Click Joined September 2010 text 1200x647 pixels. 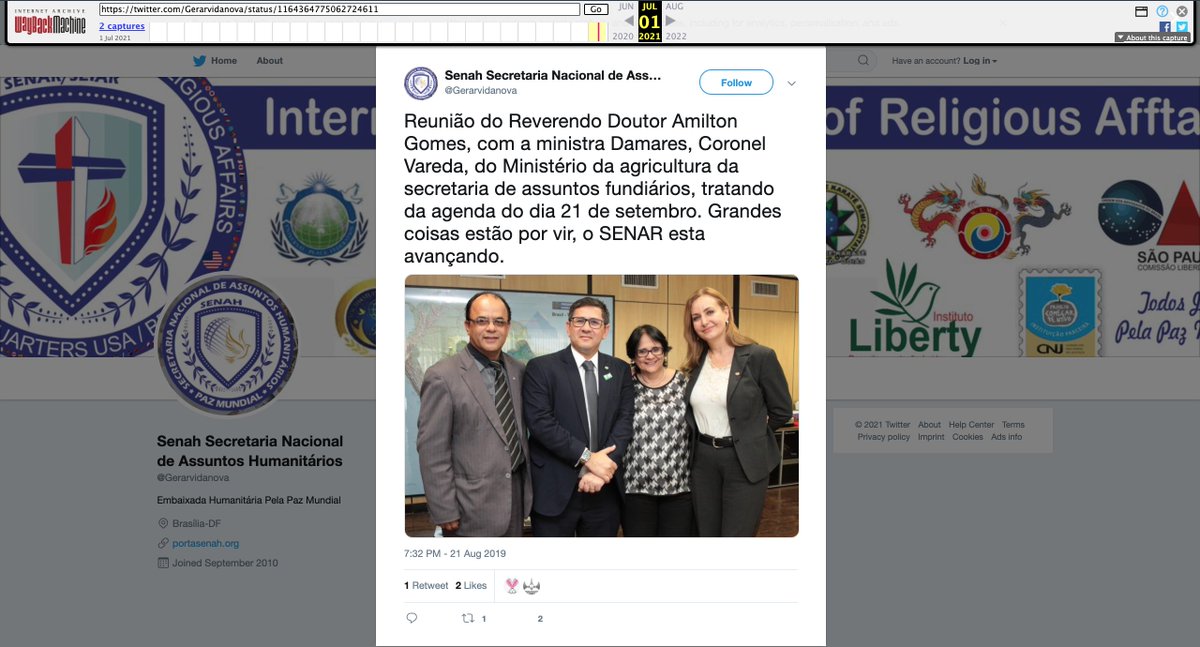225,563
